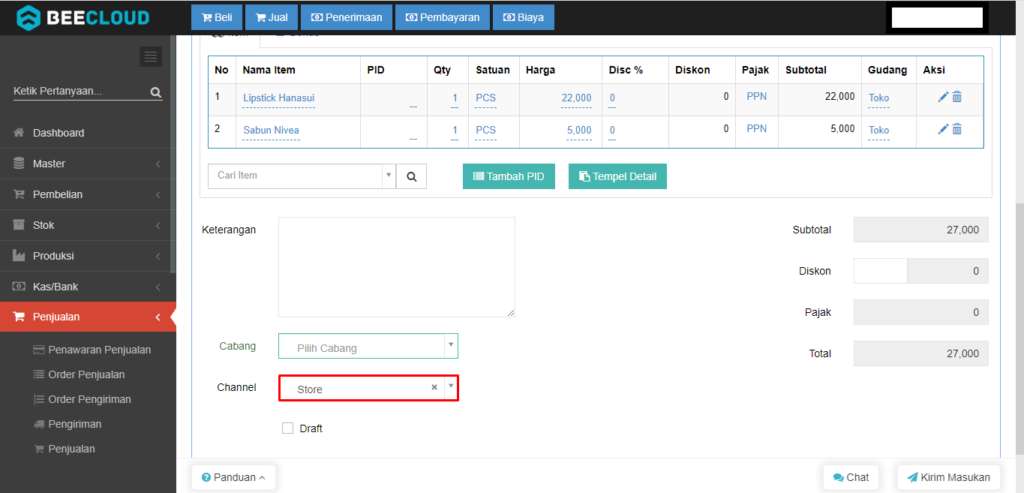Click the Pembelian cart icon in the sidebar
1024x493 pixels.
[x=19, y=195]
